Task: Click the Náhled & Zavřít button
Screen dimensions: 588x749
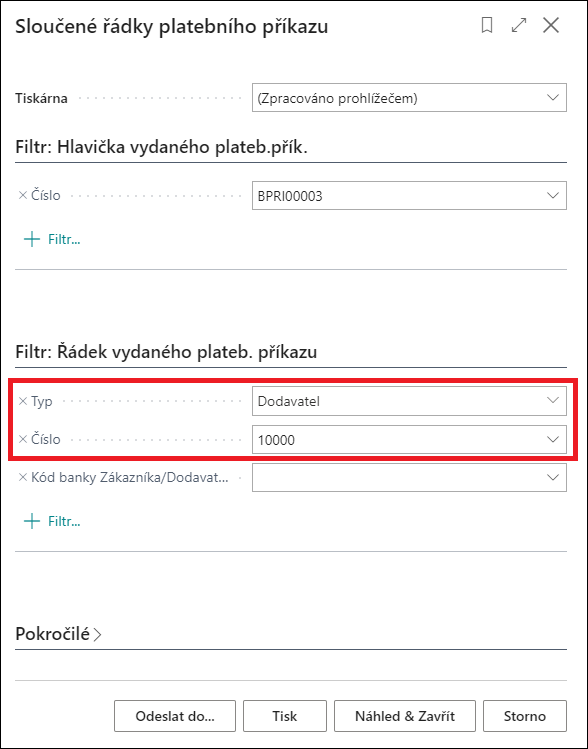Action: click(x=405, y=716)
